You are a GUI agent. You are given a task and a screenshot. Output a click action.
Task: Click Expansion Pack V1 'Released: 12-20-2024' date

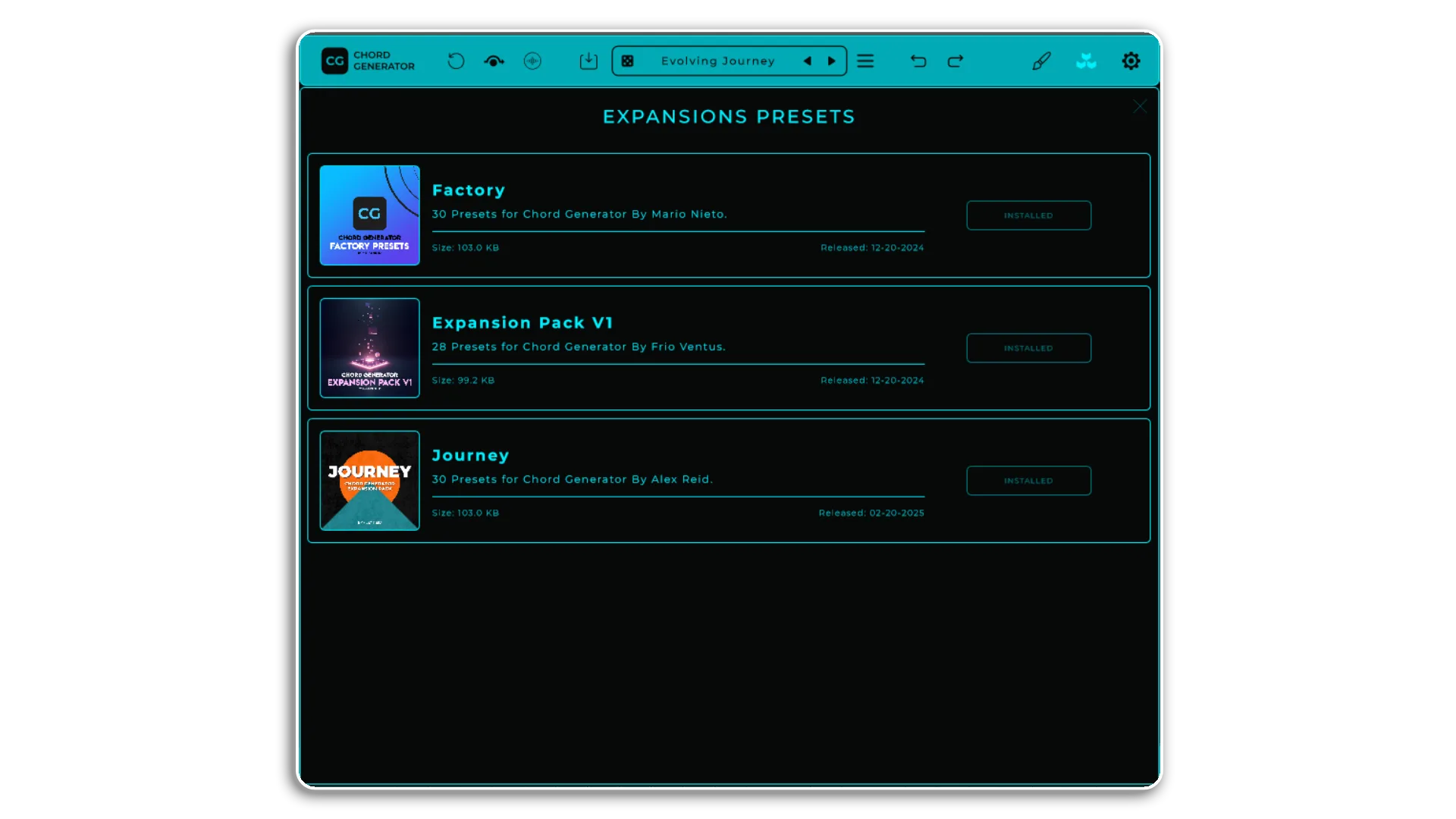tap(872, 381)
